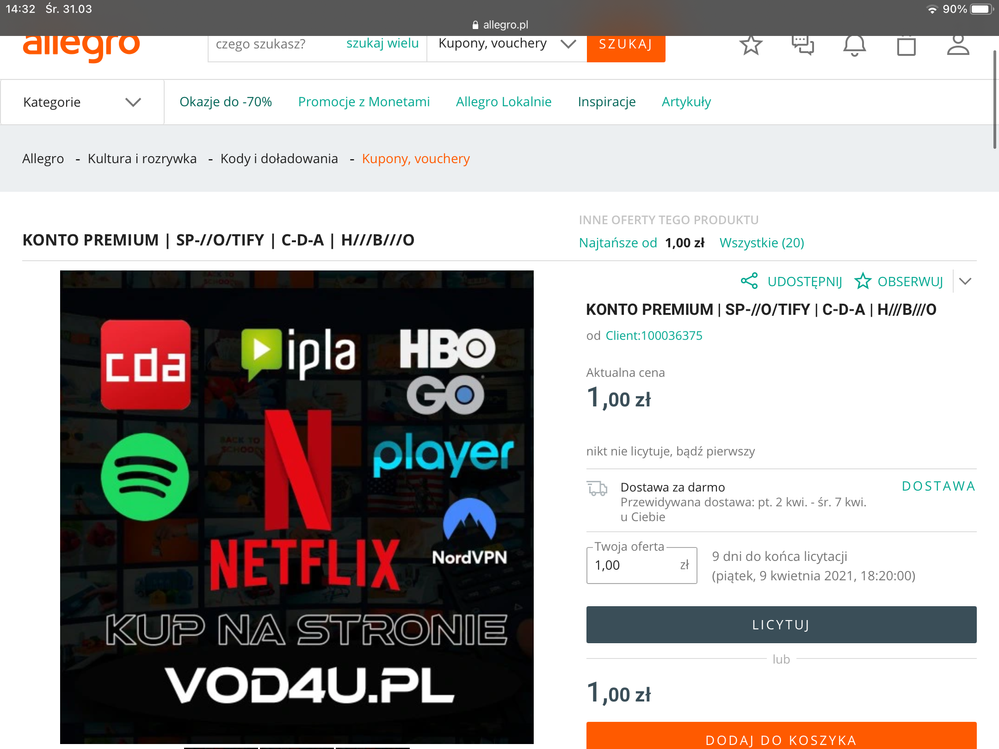Viewport: 999px width, 749px height.
Task: Tap the Wi-Fi status icon
Action: coord(932,9)
